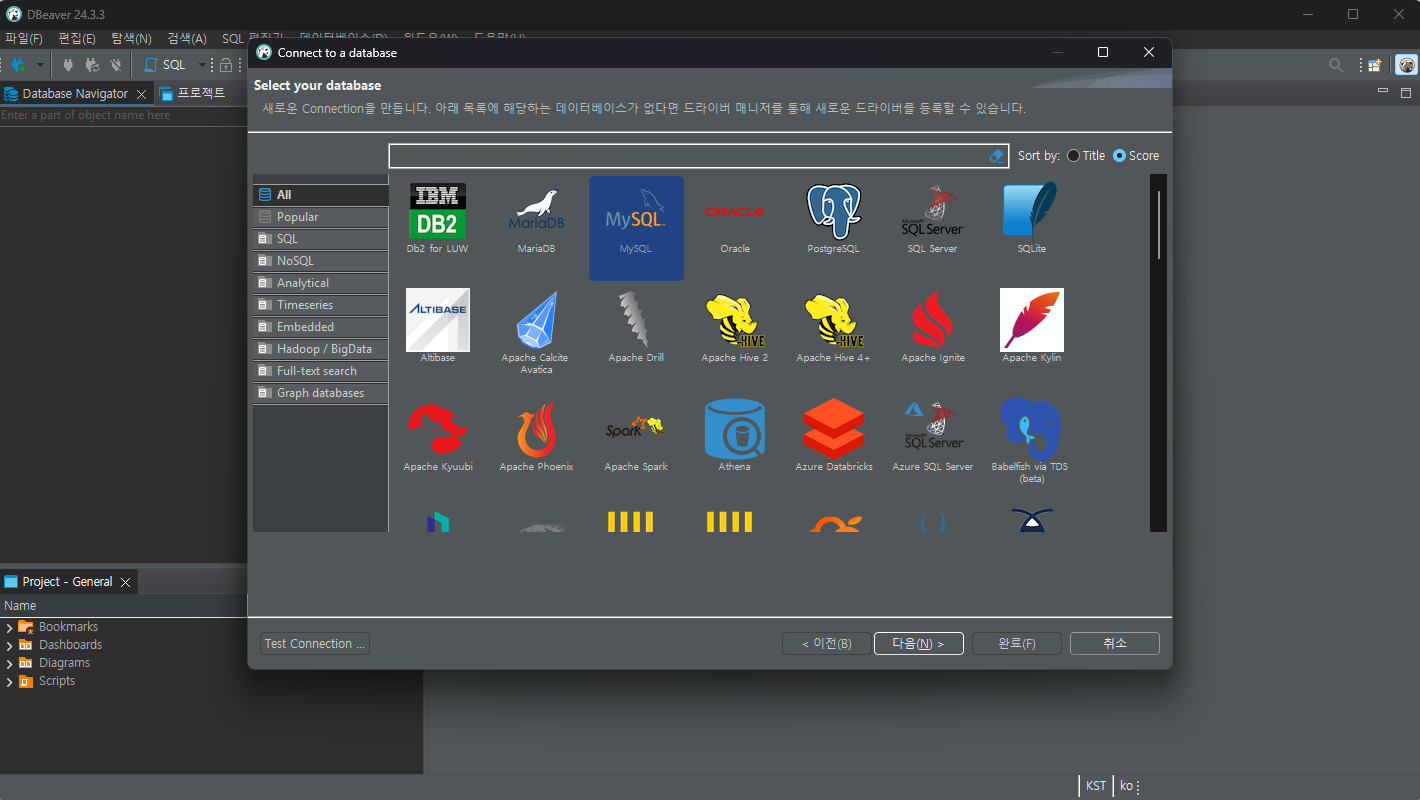Viewport: 1420px width, 800px height.
Task: Filter by Analytical category
Action: point(320,283)
